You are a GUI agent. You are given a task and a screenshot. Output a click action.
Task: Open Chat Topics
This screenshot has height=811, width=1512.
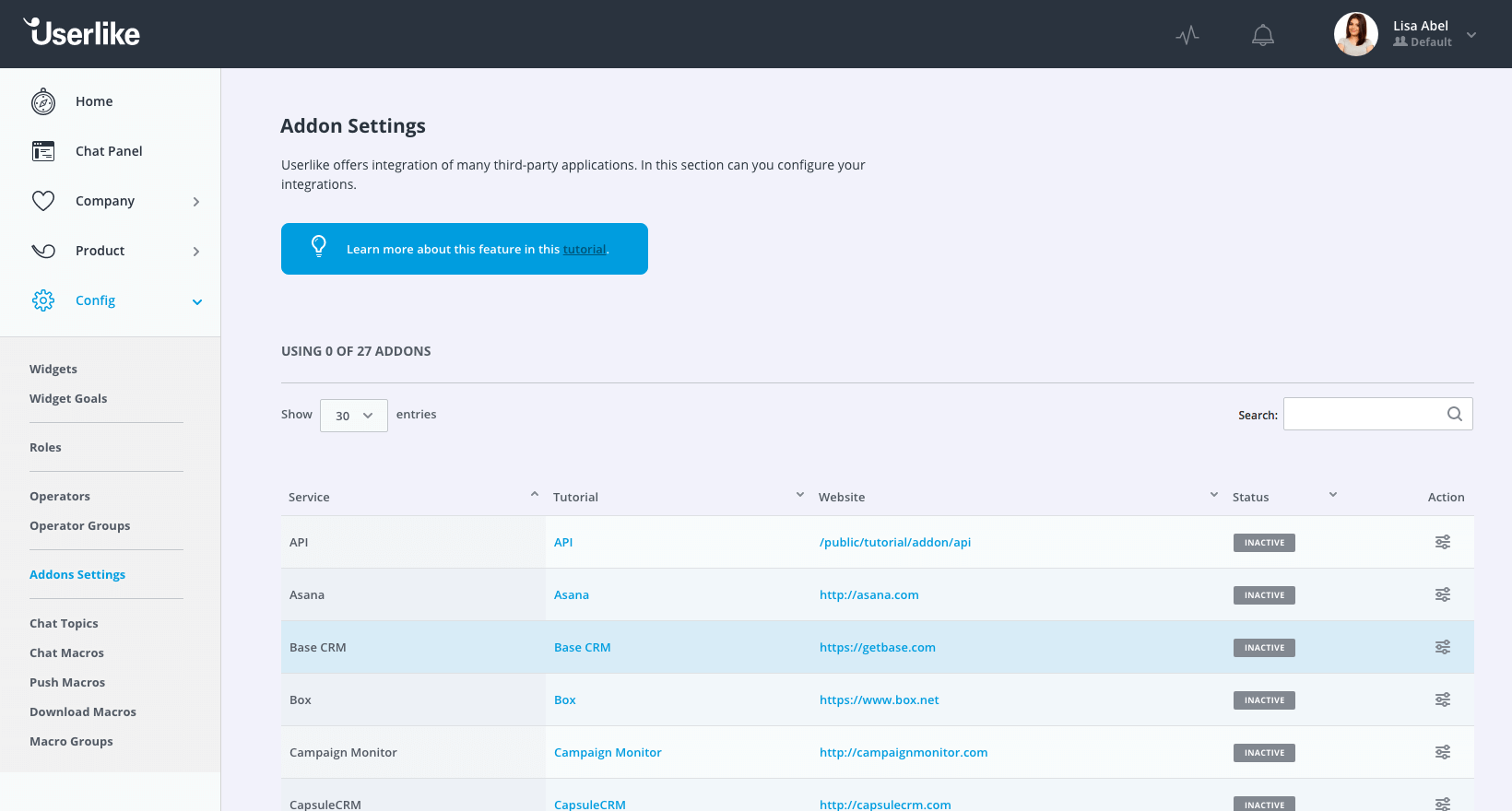pos(64,623)
